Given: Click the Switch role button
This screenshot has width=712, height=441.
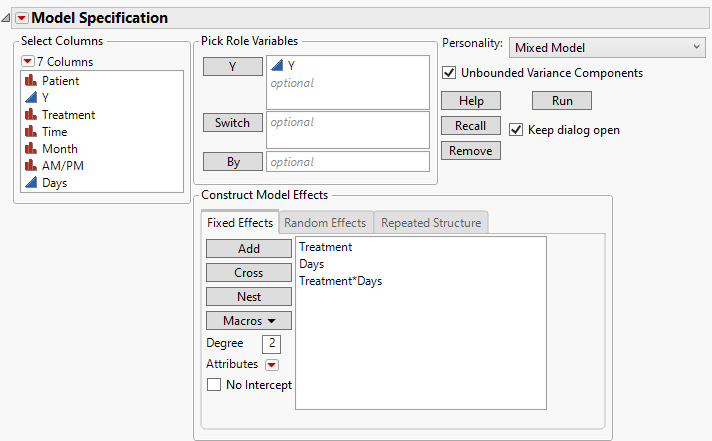Looking at the screenshot, I should (x=232, y=123).
